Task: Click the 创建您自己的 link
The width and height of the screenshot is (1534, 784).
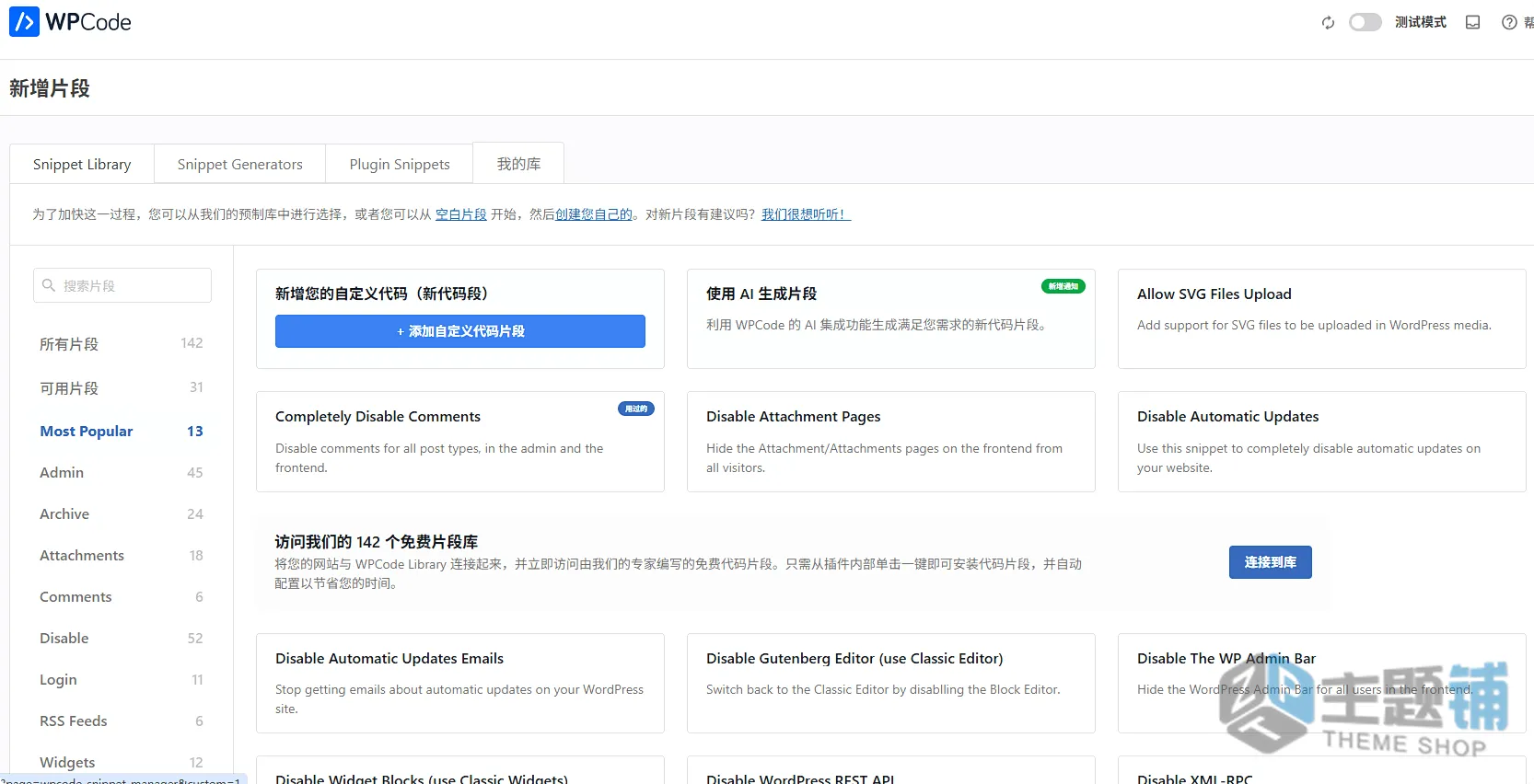Action: (594, 214)
